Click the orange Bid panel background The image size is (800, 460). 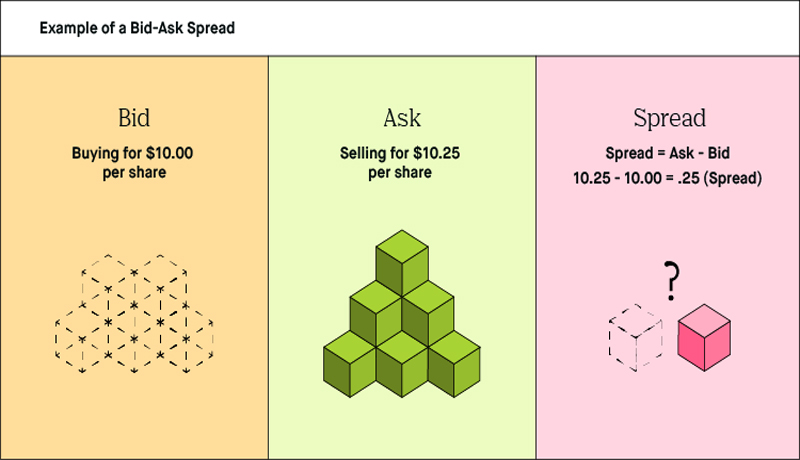point(134,408)
